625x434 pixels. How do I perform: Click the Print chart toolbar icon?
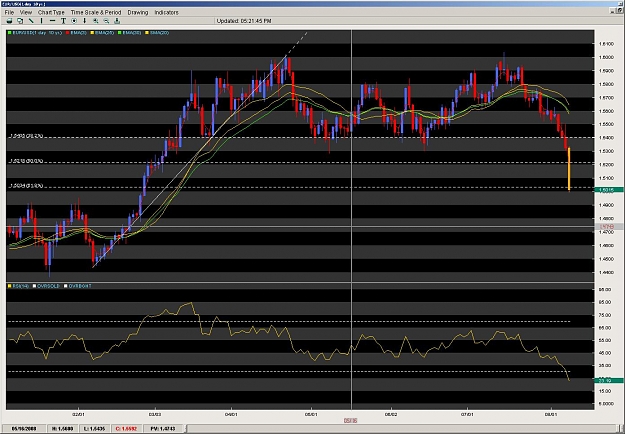9,21
